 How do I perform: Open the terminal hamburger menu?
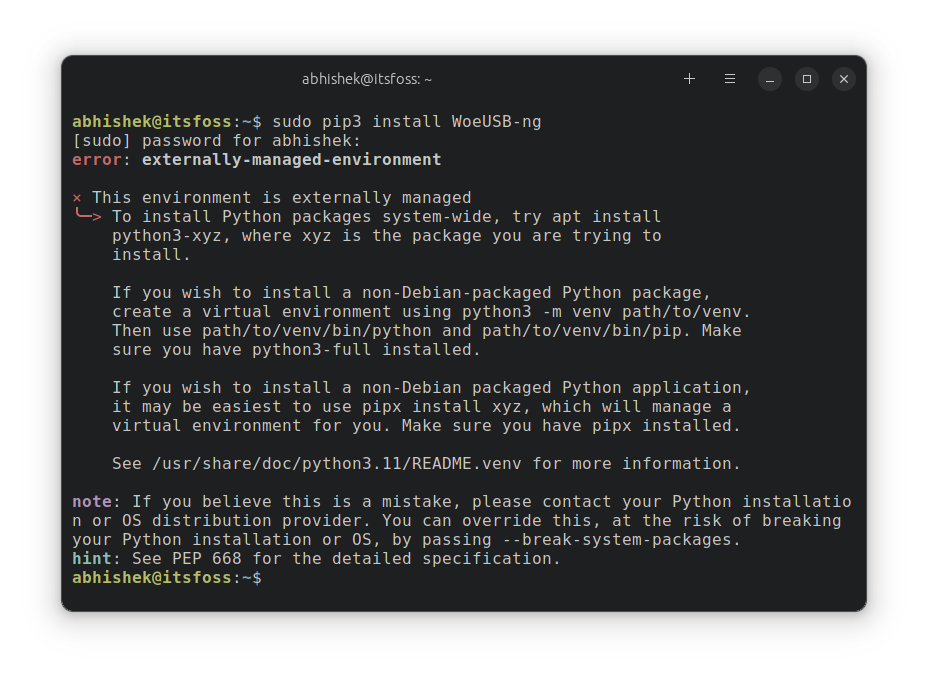pyautogui.click(x=729, y=78)
